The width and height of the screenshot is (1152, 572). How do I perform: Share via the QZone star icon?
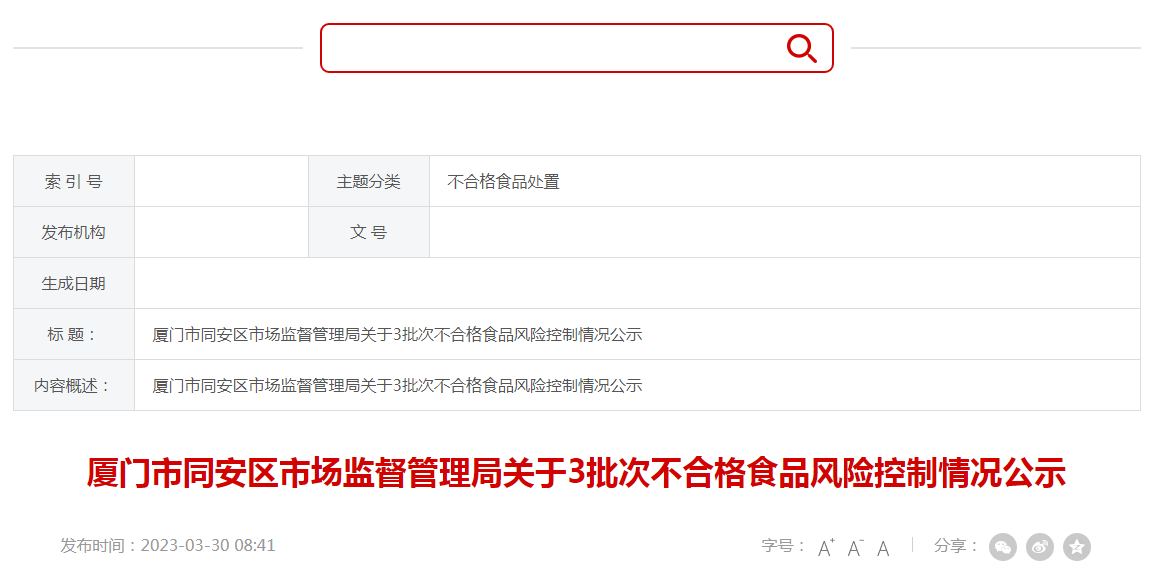pyautogui.click(x=1077, y=547)
